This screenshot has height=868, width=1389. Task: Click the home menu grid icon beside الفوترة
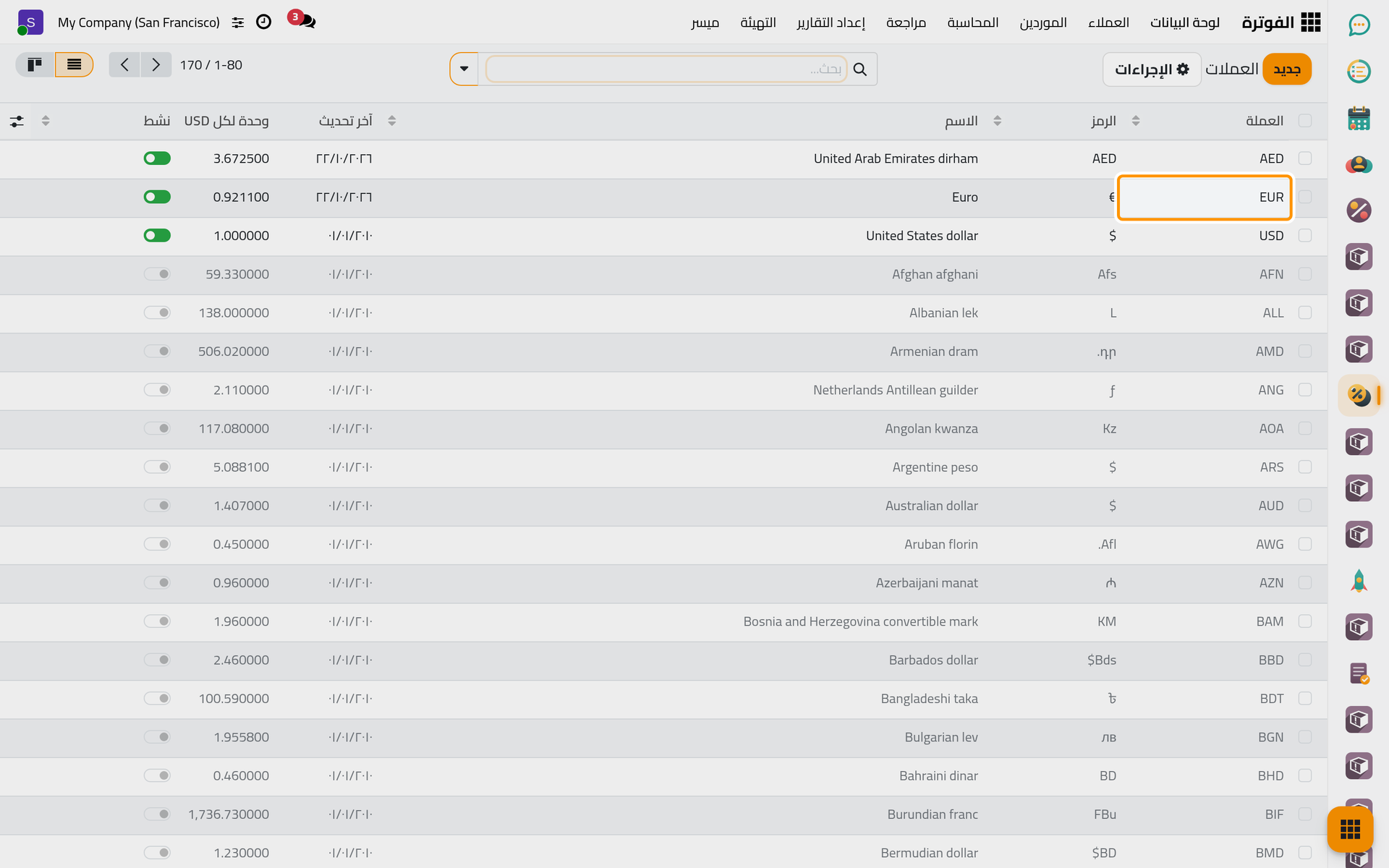tap(1310, 22)
